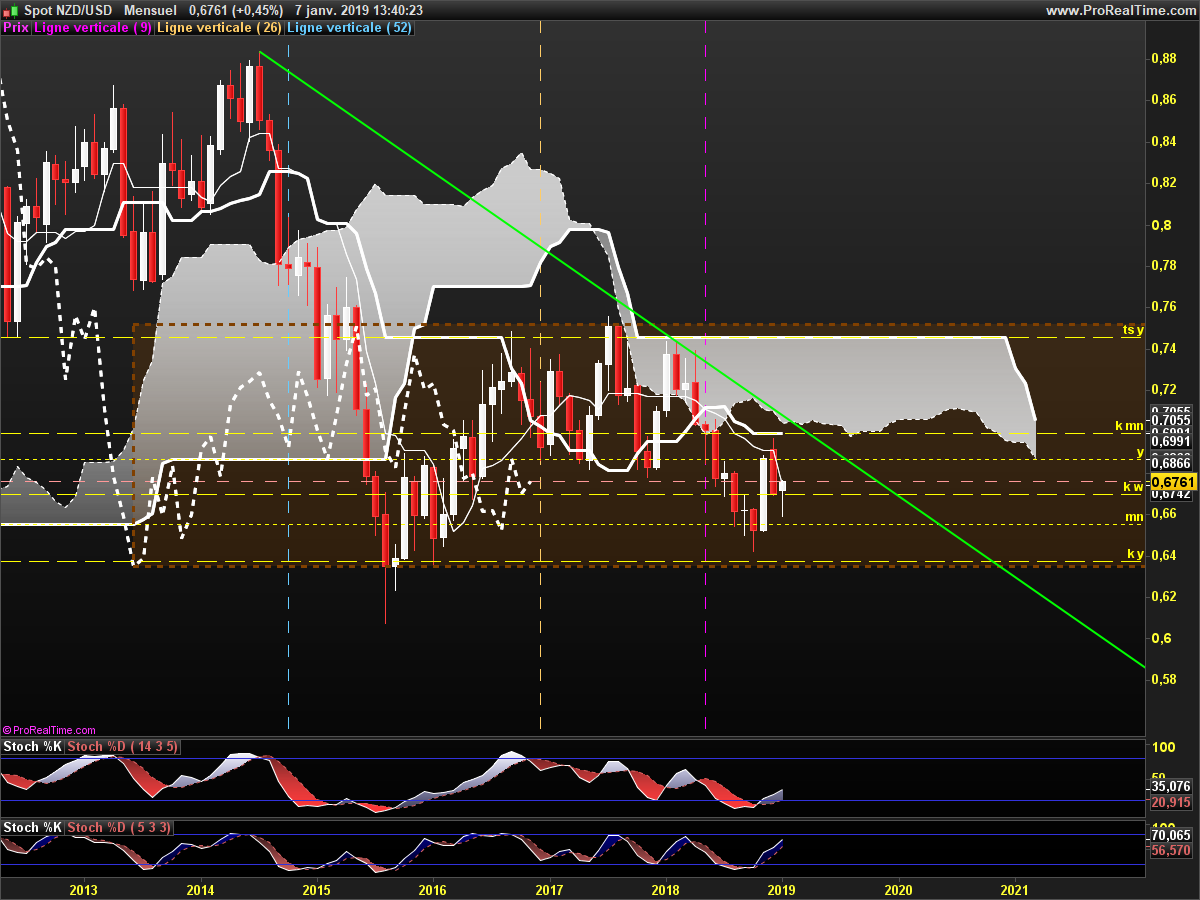Open the www.ProRealTime.com link
Image resolution: width=1200 pixels, height=900 pixels.
[1120, 10]
